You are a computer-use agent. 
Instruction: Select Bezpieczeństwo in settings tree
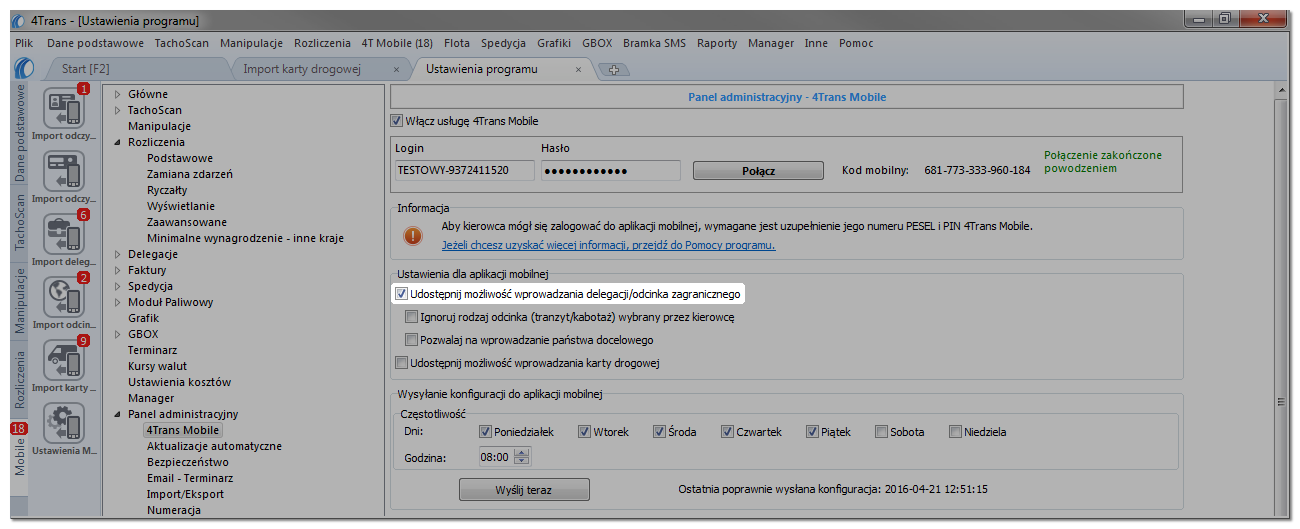(x=187, y=462)
